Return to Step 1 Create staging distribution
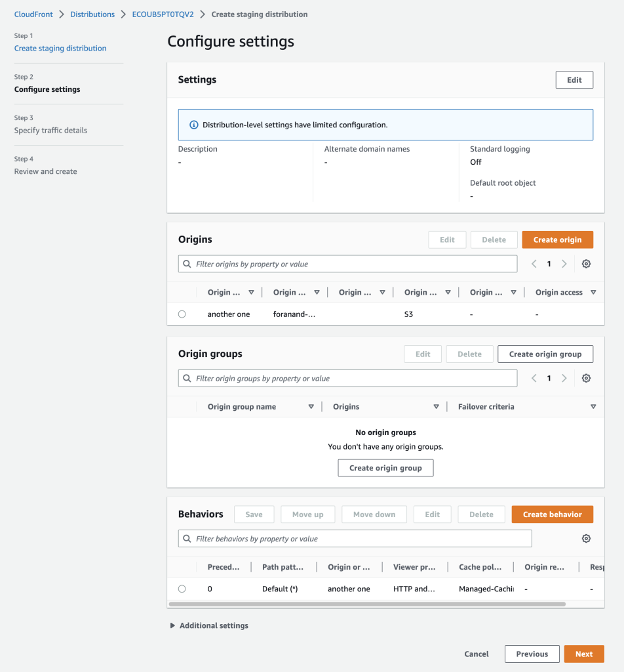Viewport: 624px width, 672px height. (x=60, y=48)
